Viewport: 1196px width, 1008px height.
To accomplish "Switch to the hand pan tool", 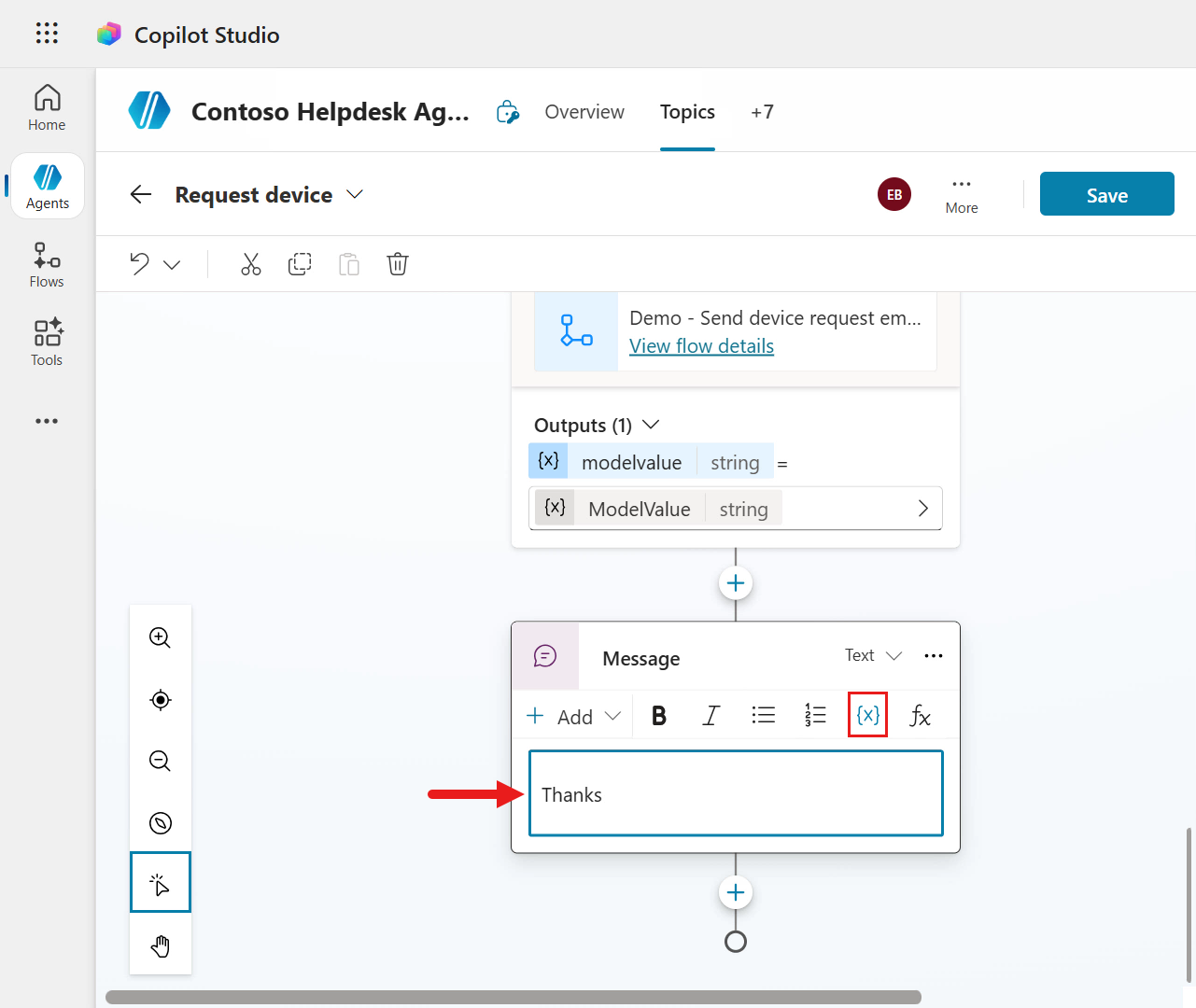I will (161, 945).
